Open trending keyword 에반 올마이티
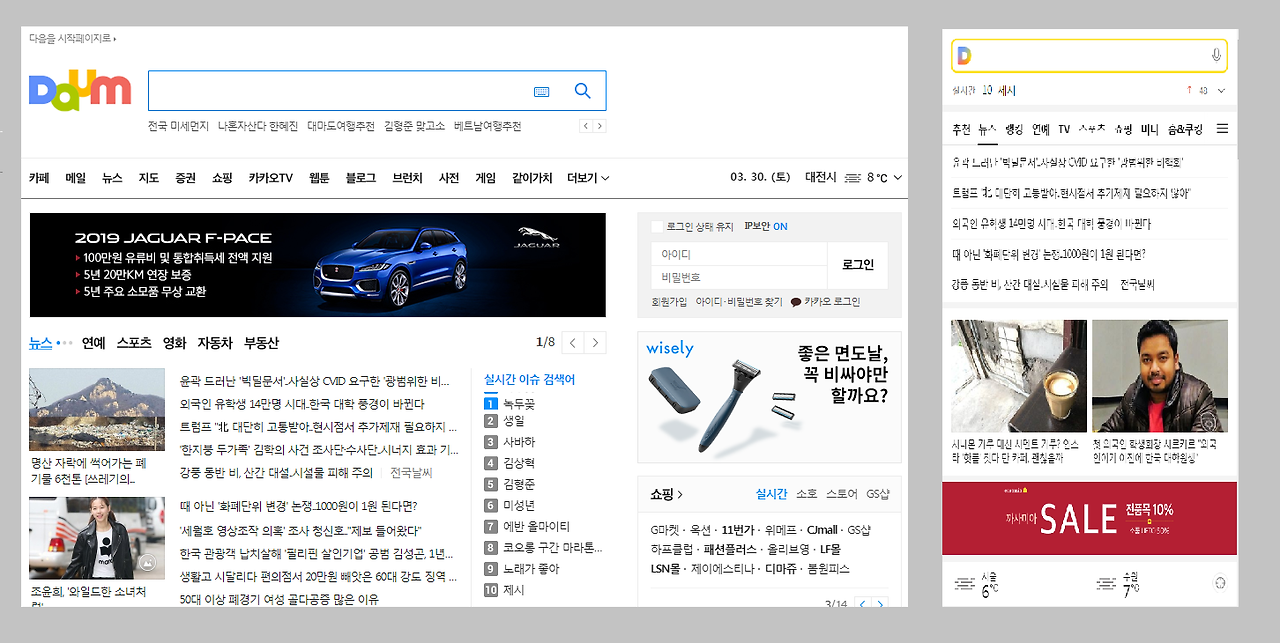The image size is (1280, 643). (x=536, y=526)
